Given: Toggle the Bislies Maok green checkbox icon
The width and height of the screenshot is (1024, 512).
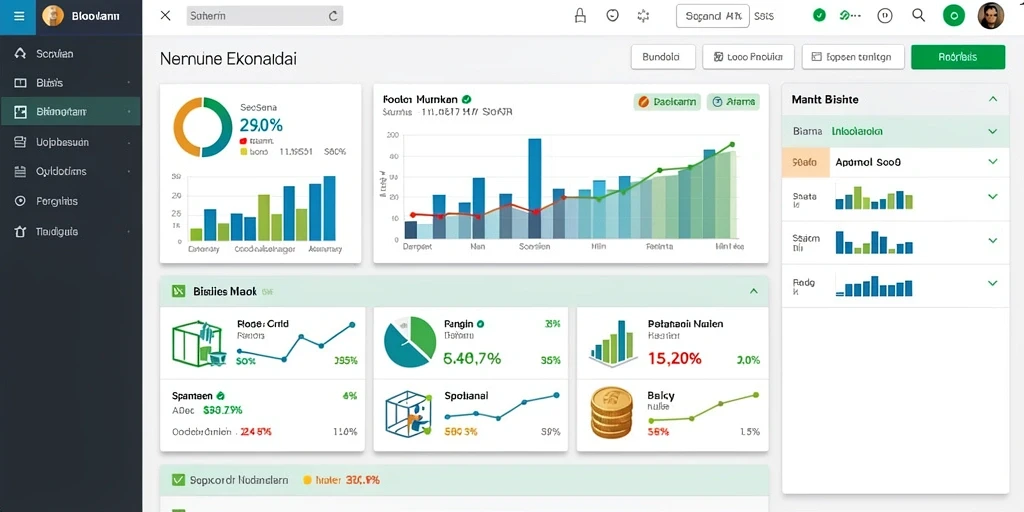Looking at the screenshot, I should 178,291.
